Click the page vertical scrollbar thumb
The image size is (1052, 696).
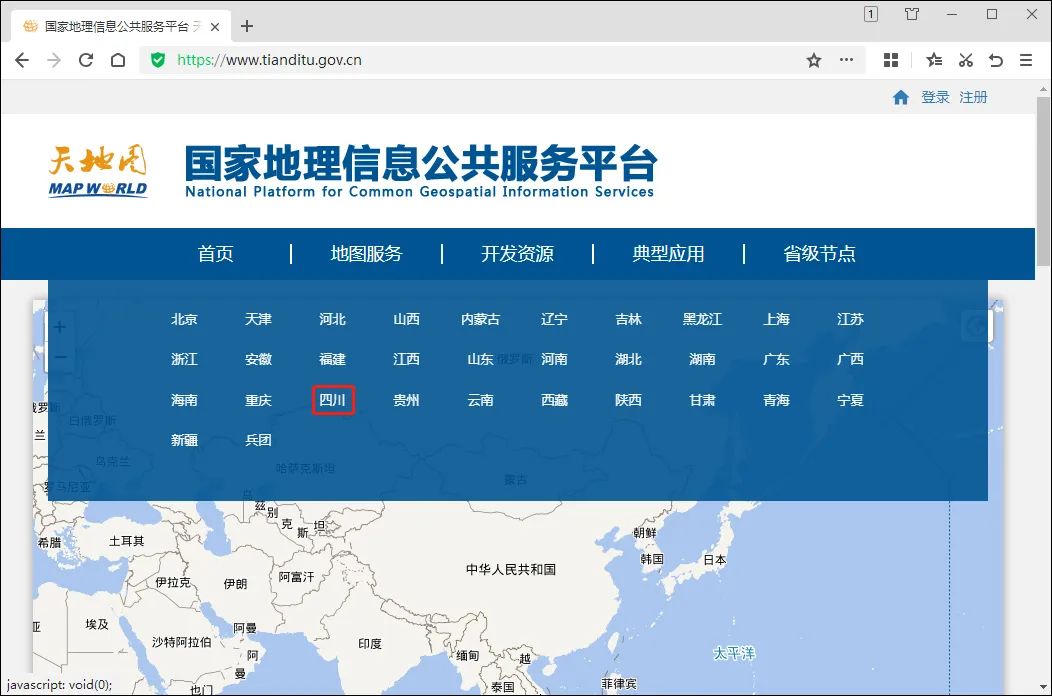[1043, 181]
